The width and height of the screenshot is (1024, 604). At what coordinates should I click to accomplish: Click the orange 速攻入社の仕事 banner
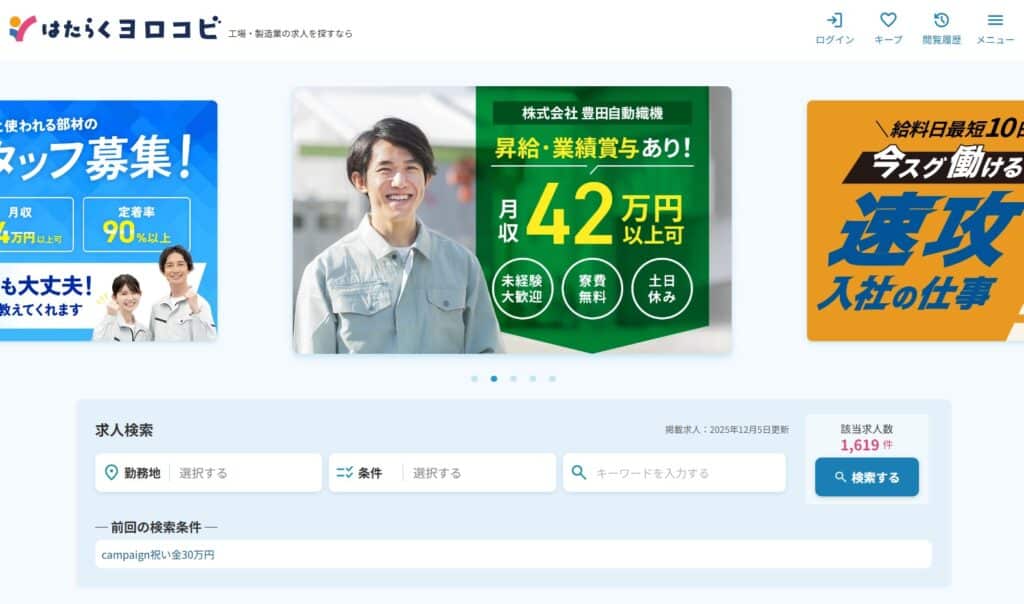coord(915,220)
